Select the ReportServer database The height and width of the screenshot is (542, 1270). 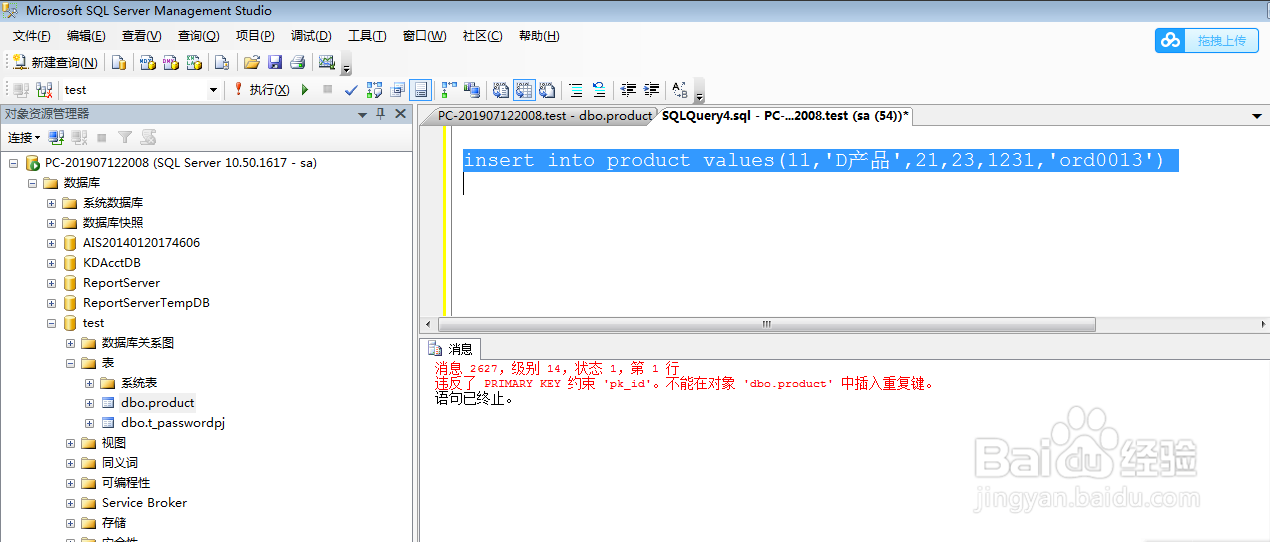point(121,283)
